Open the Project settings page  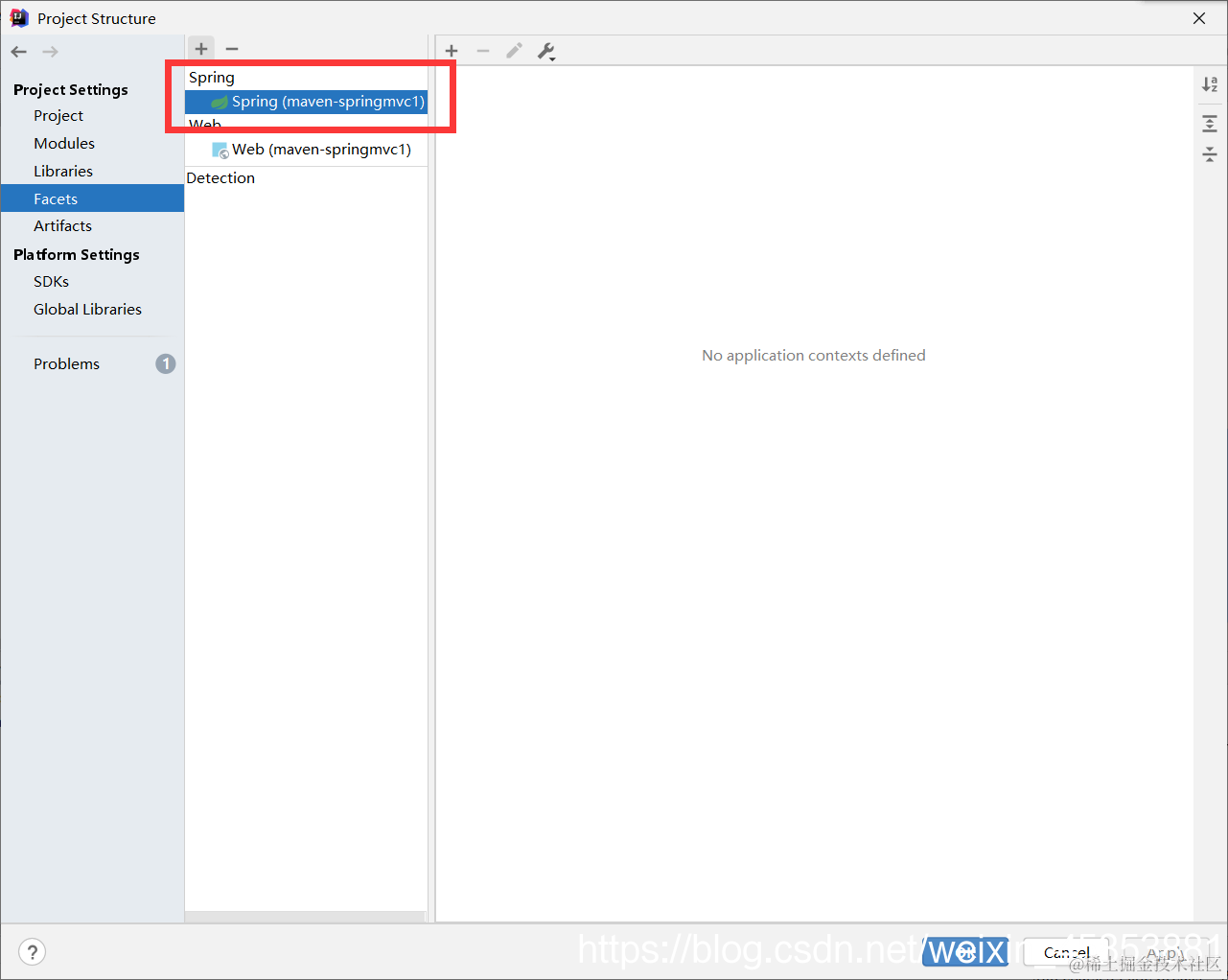point(58,115)
